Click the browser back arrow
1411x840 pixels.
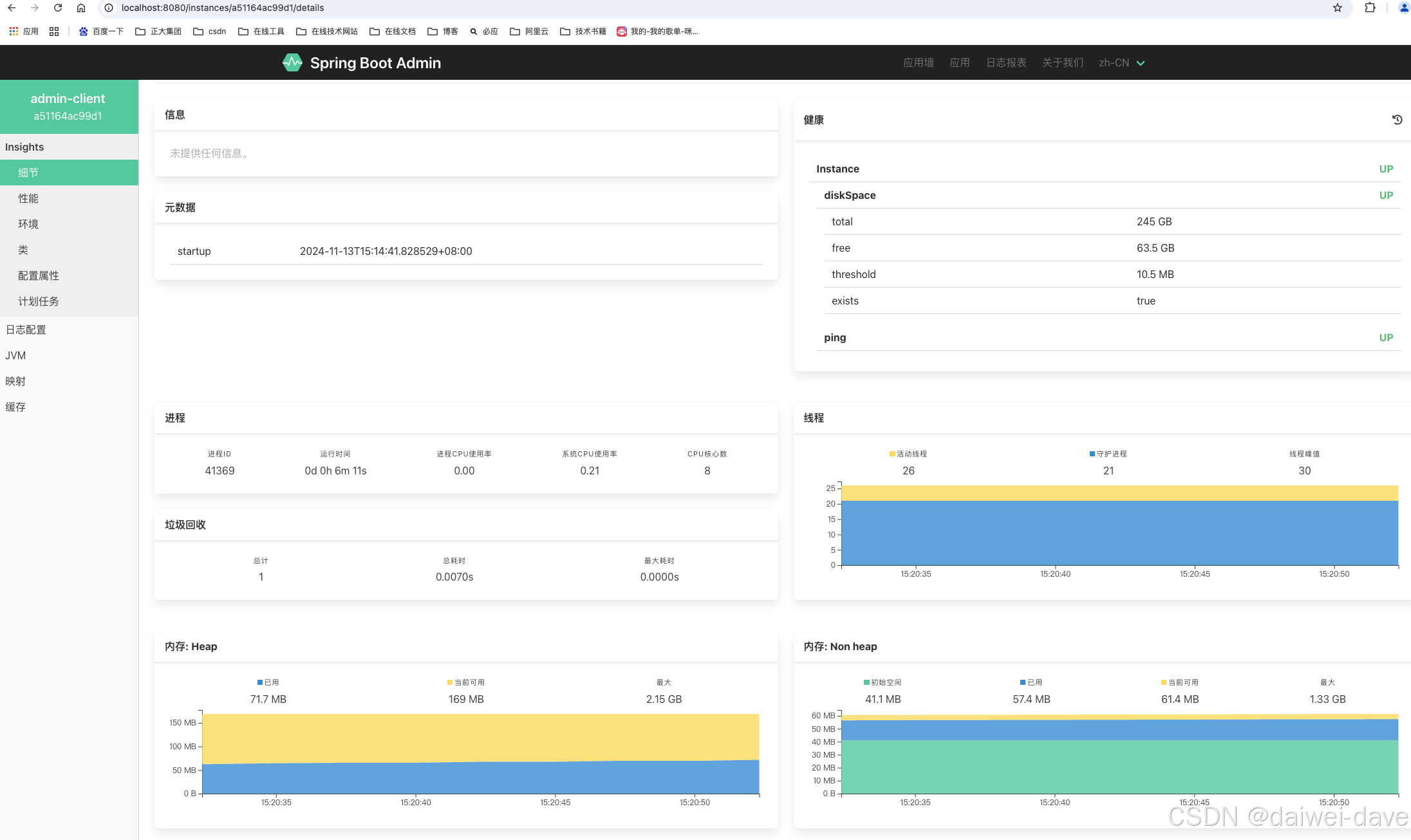[12, 8]
